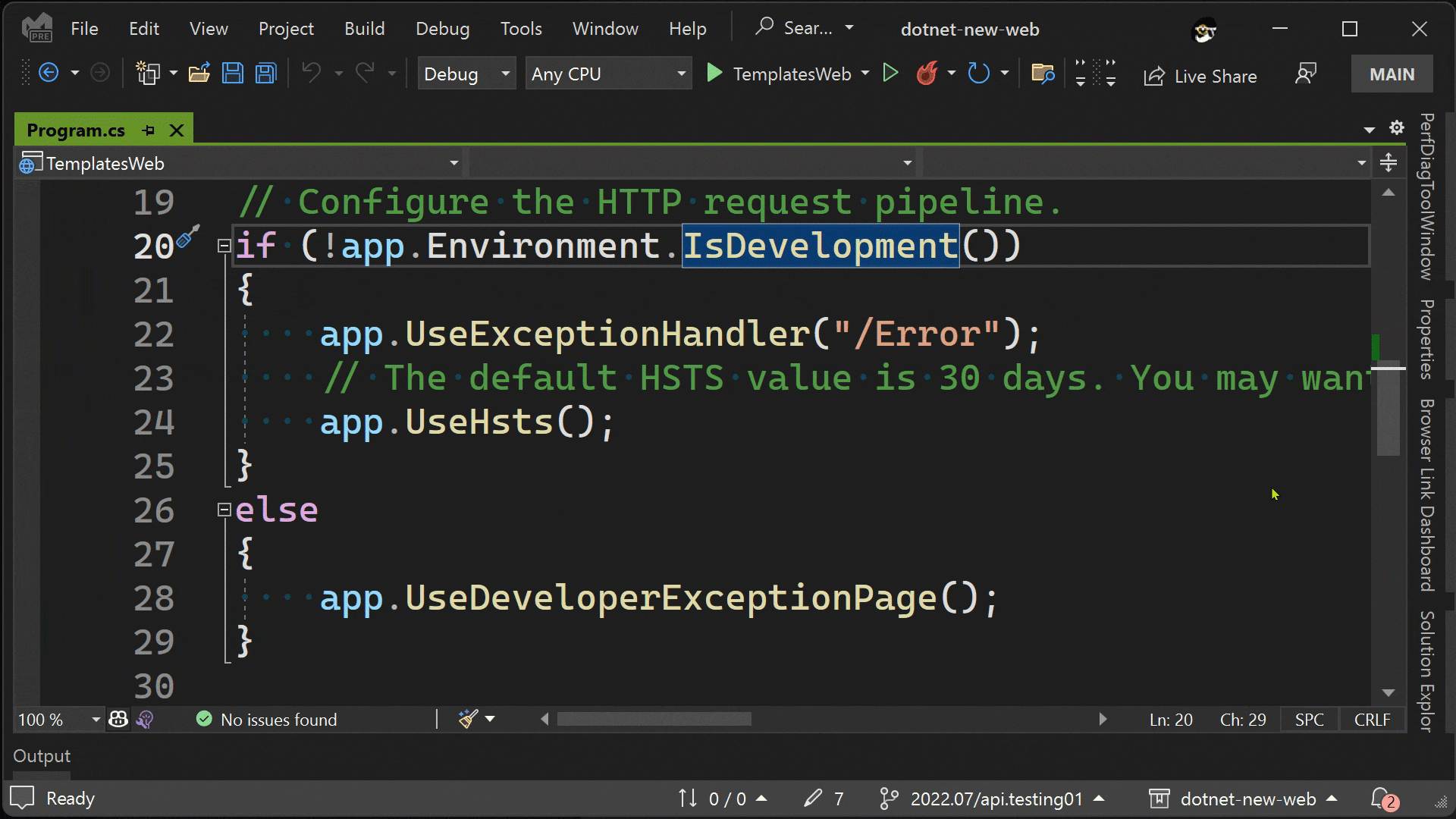This screenshot has width=1456, height=819.
Task: Click the Navigate Backward arrow icon
Action: click(x=49, y=72)
